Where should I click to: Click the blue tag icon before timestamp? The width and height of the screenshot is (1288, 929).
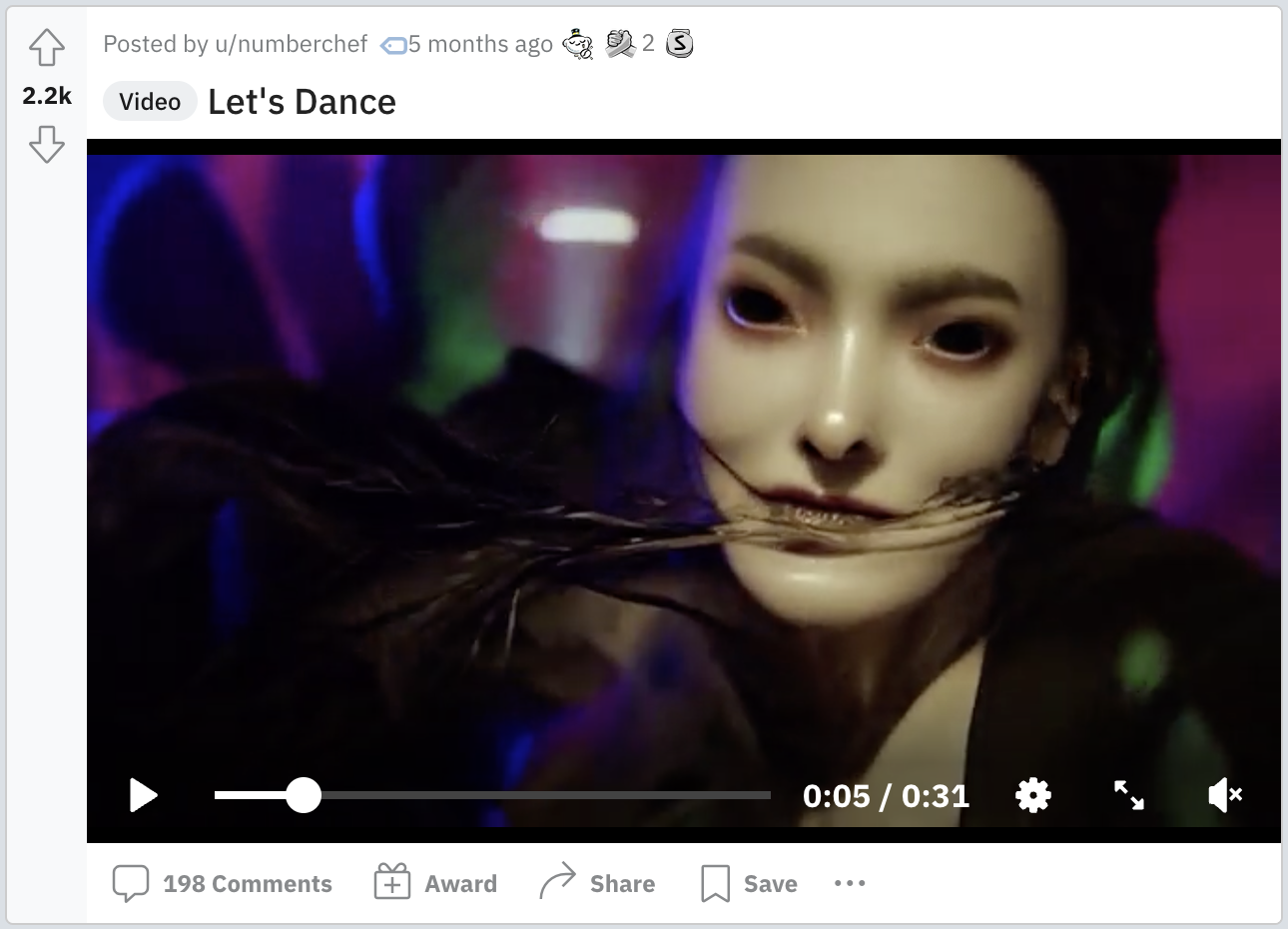(x=393, y=45)
